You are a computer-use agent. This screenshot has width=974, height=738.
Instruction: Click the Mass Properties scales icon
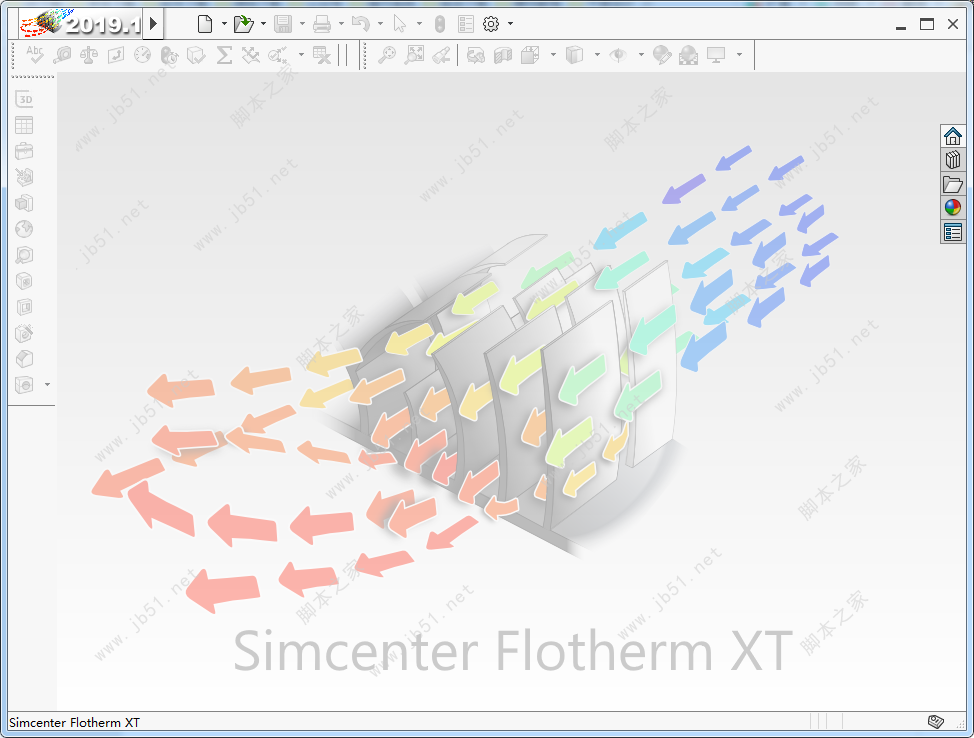click(89, 55)
